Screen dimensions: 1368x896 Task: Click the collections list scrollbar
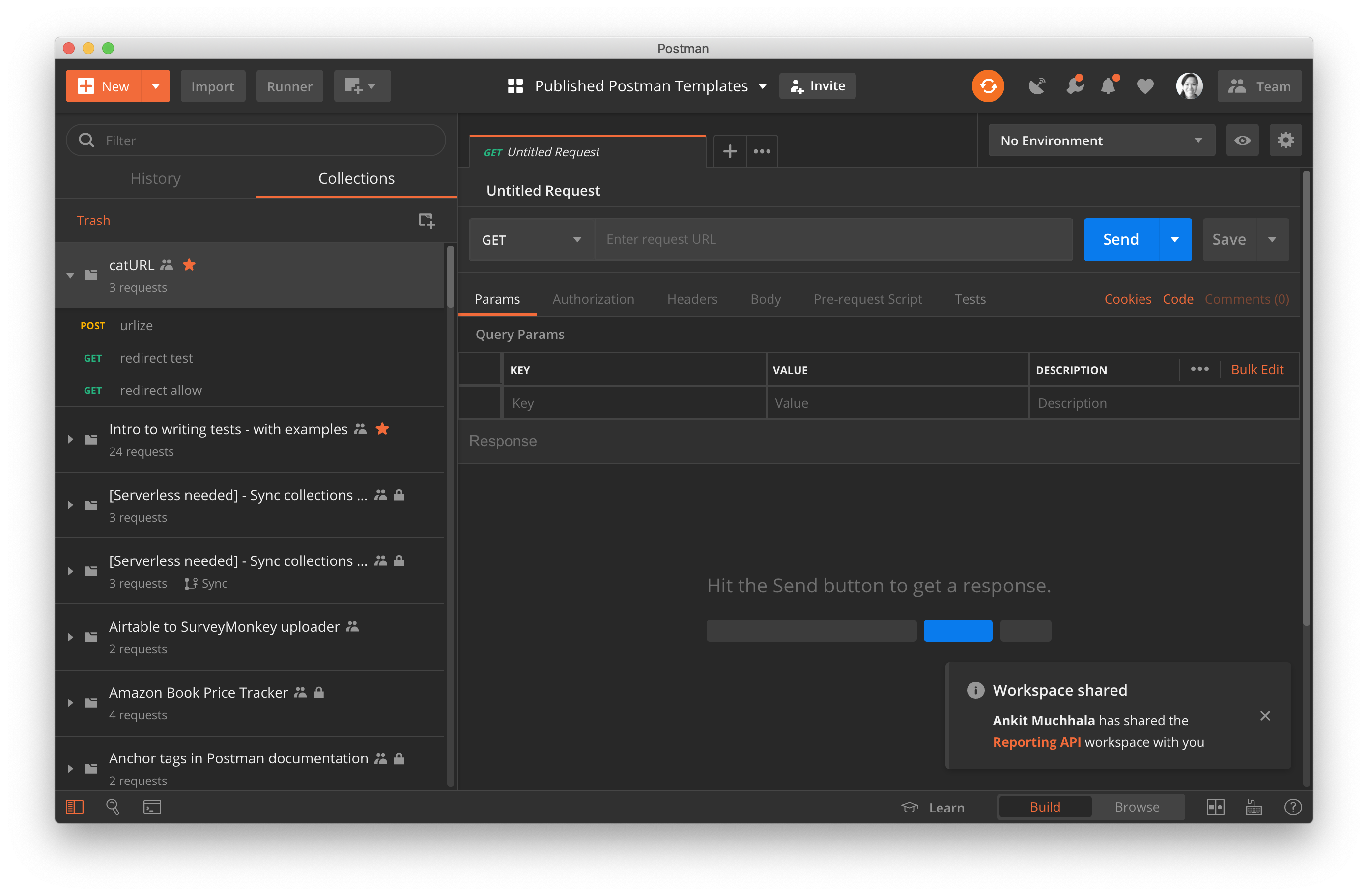pyautogui.click(x=450, y=276)
